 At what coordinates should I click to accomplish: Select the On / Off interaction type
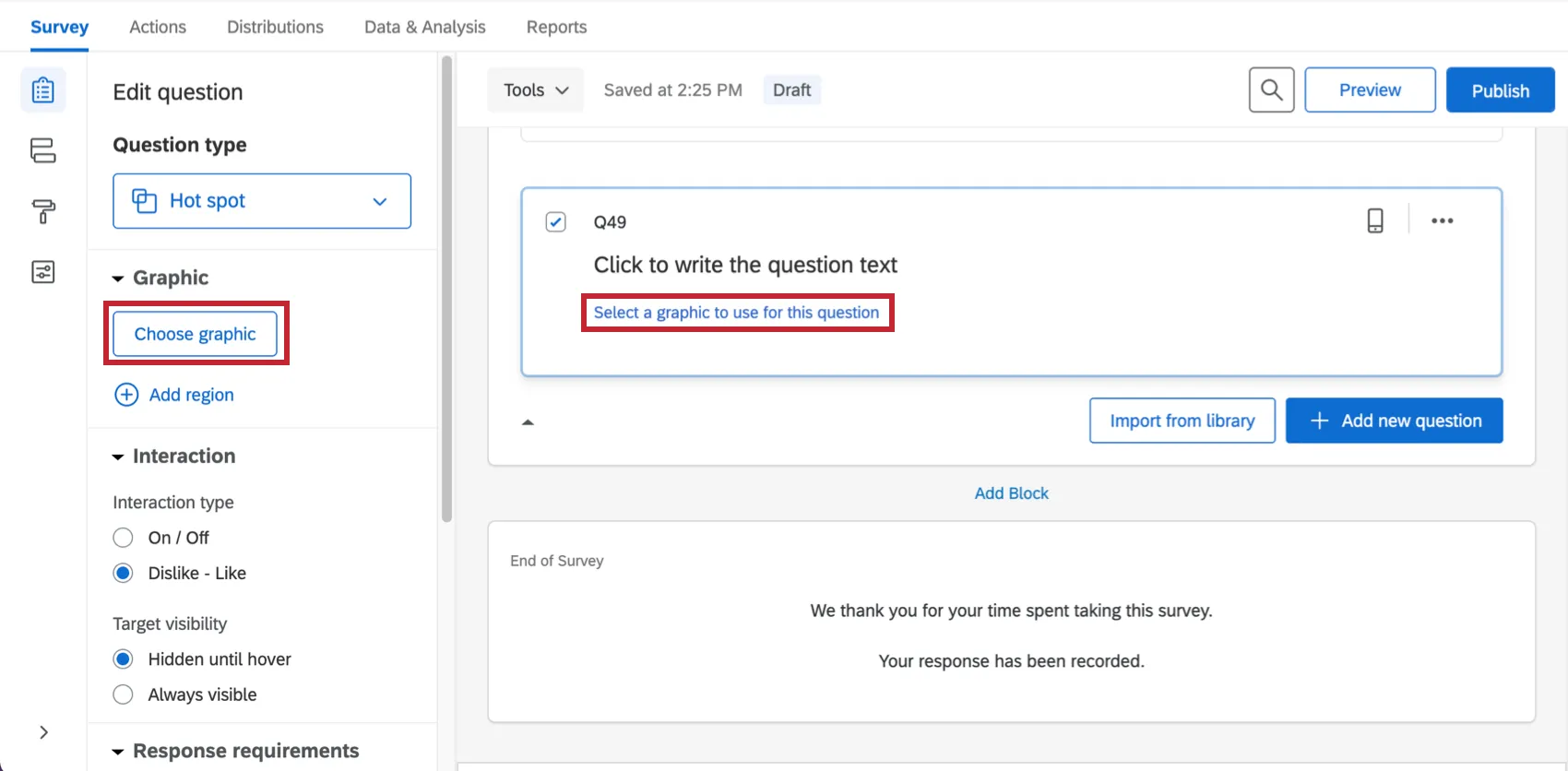click(123, 538)
